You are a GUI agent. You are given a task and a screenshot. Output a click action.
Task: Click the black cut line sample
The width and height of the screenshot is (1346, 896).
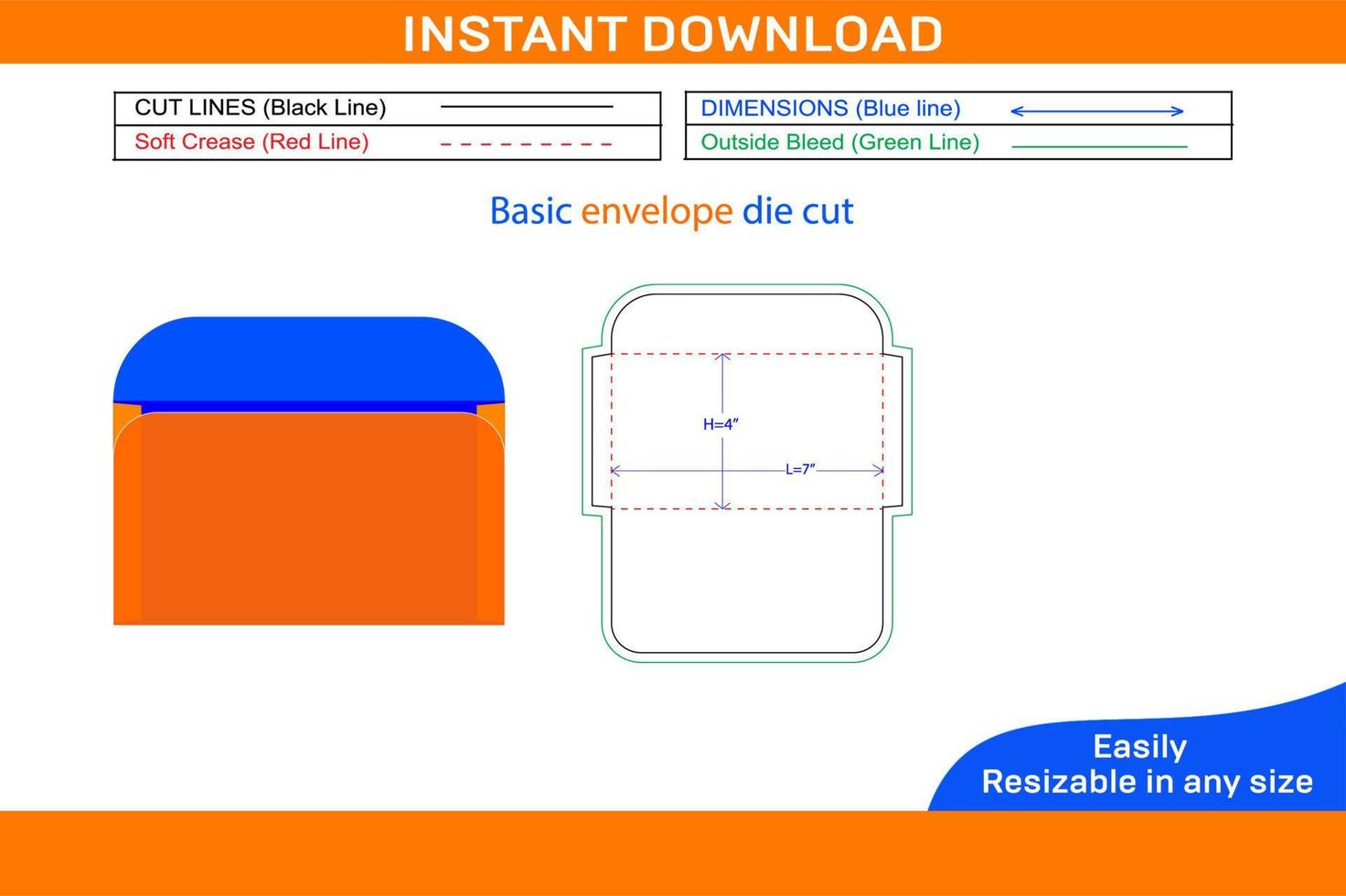(x=527, y=107)
